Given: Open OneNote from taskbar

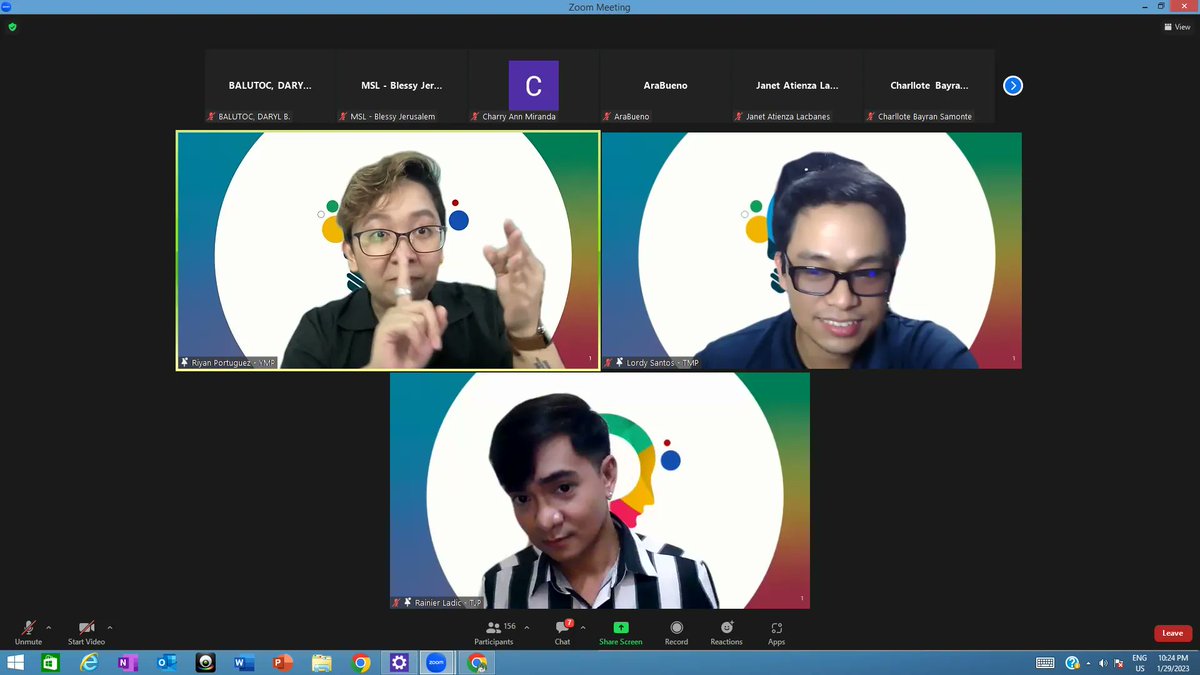Looking at the screenshot, I should pos(127,662).
